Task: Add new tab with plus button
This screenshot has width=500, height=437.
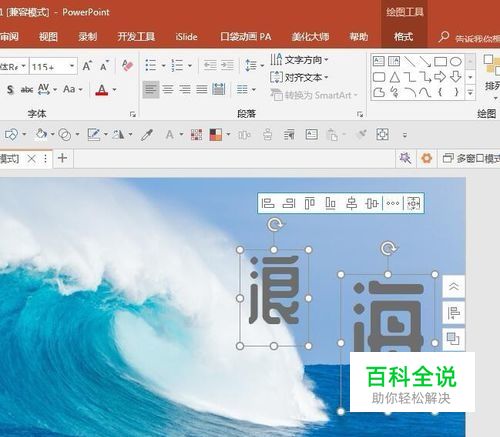Action: click(63, 158)
